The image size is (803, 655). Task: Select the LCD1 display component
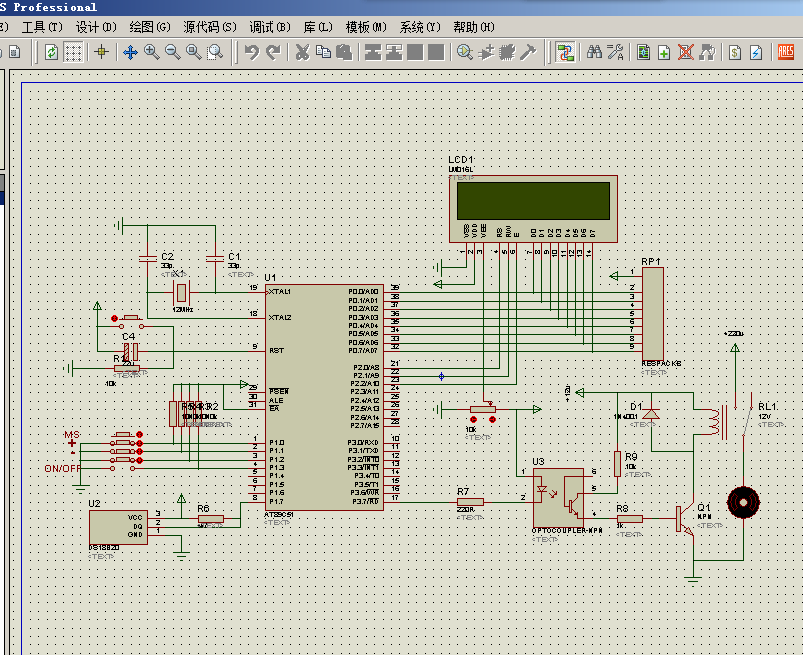point(533,208)
